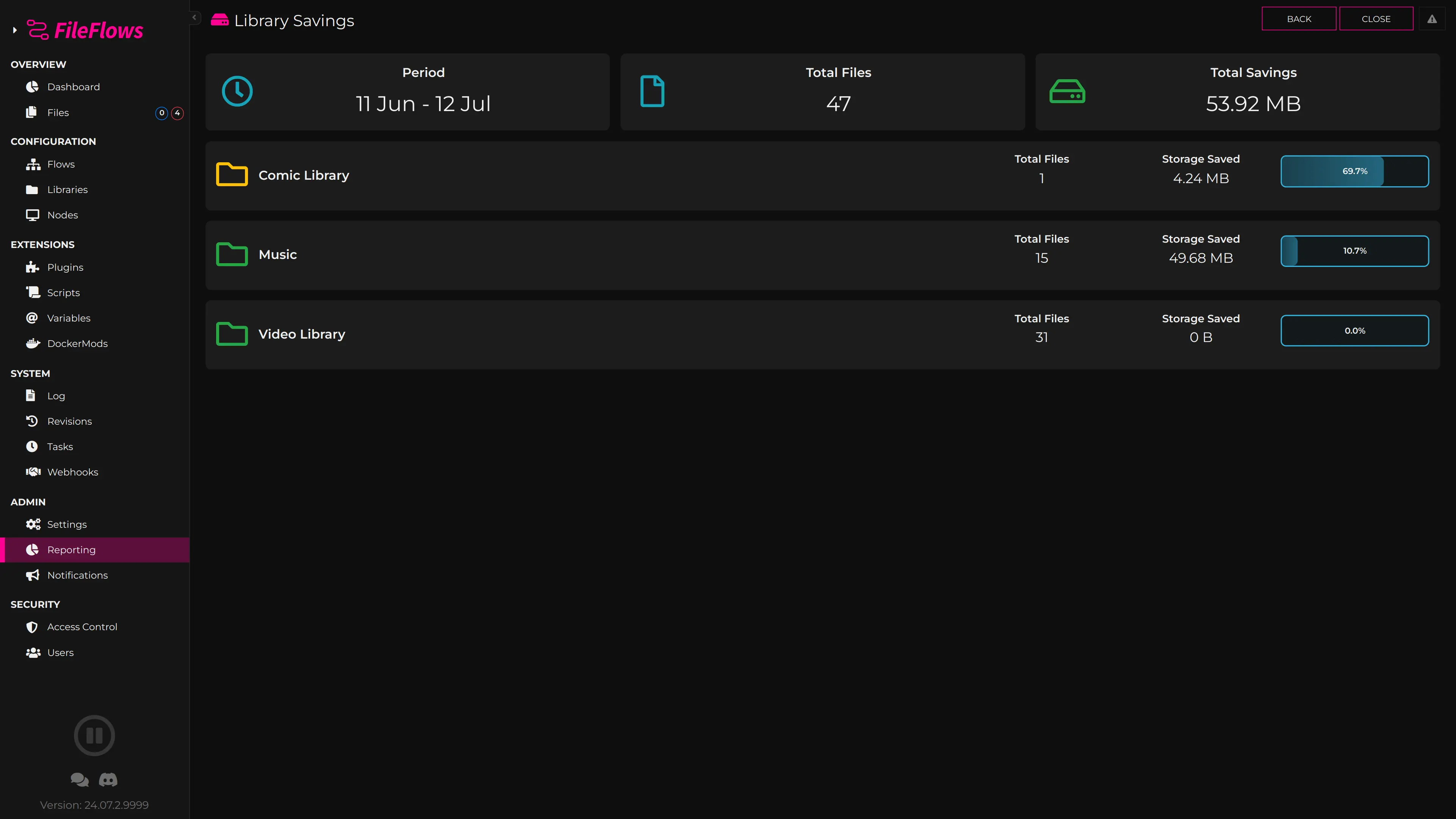Open the Webhooks page
Image resolution: width=1456 pixels, height=819 pixels.
coord(94,472)
